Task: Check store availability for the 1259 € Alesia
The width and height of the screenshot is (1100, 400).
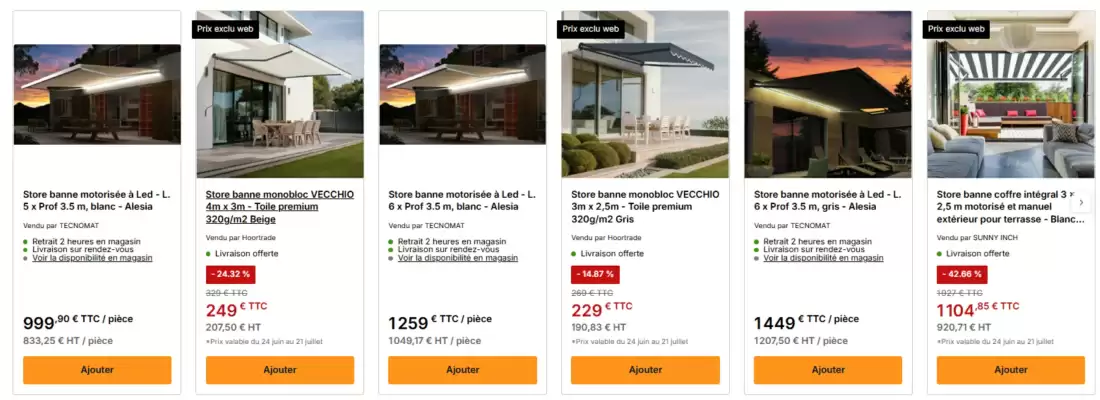Action: (x=458, y=258)
